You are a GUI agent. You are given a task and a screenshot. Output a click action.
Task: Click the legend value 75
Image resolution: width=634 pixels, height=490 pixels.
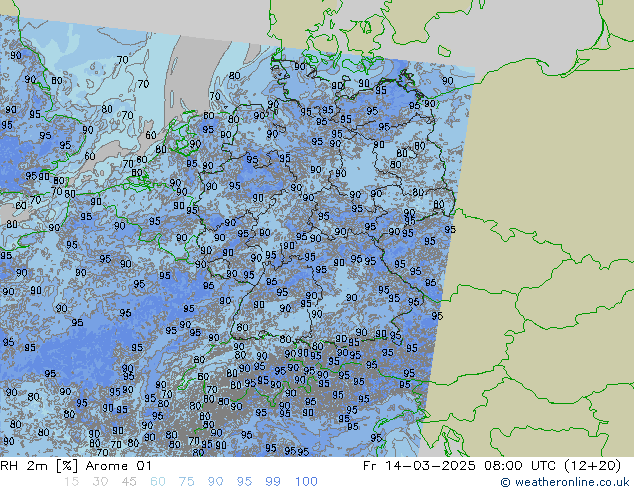point(186,482)
